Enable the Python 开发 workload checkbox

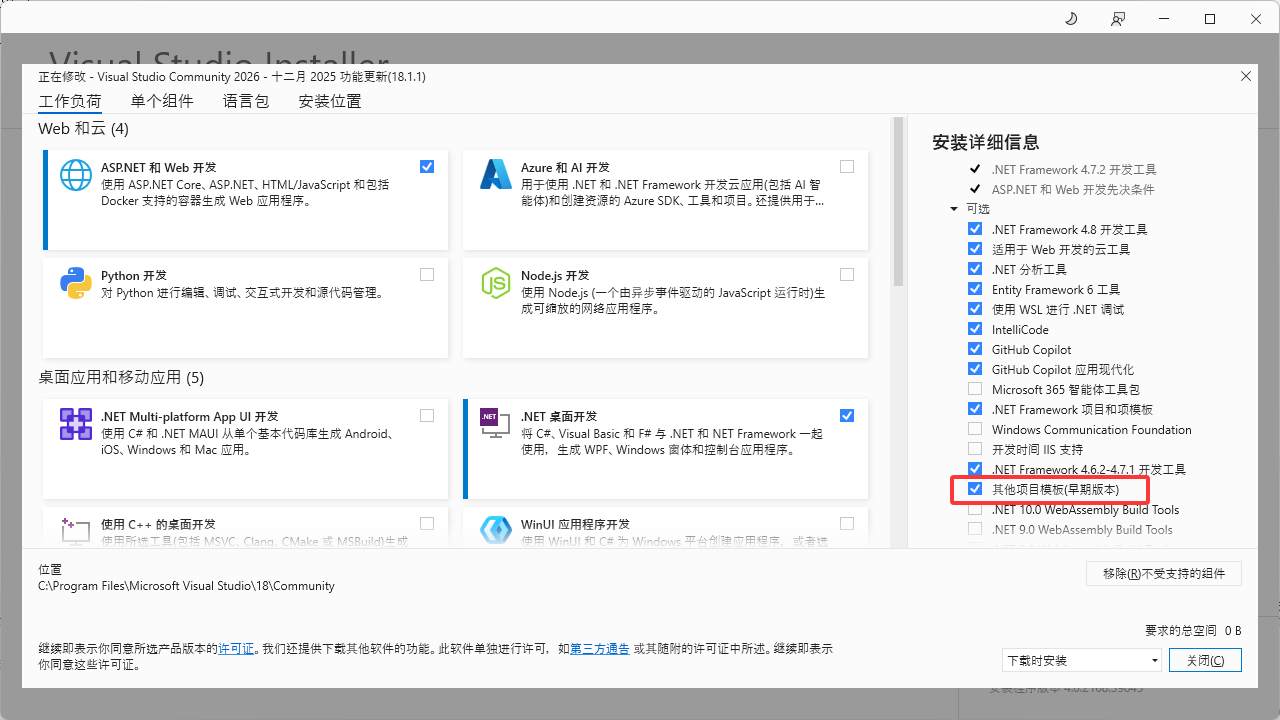[x=427, y=274]
